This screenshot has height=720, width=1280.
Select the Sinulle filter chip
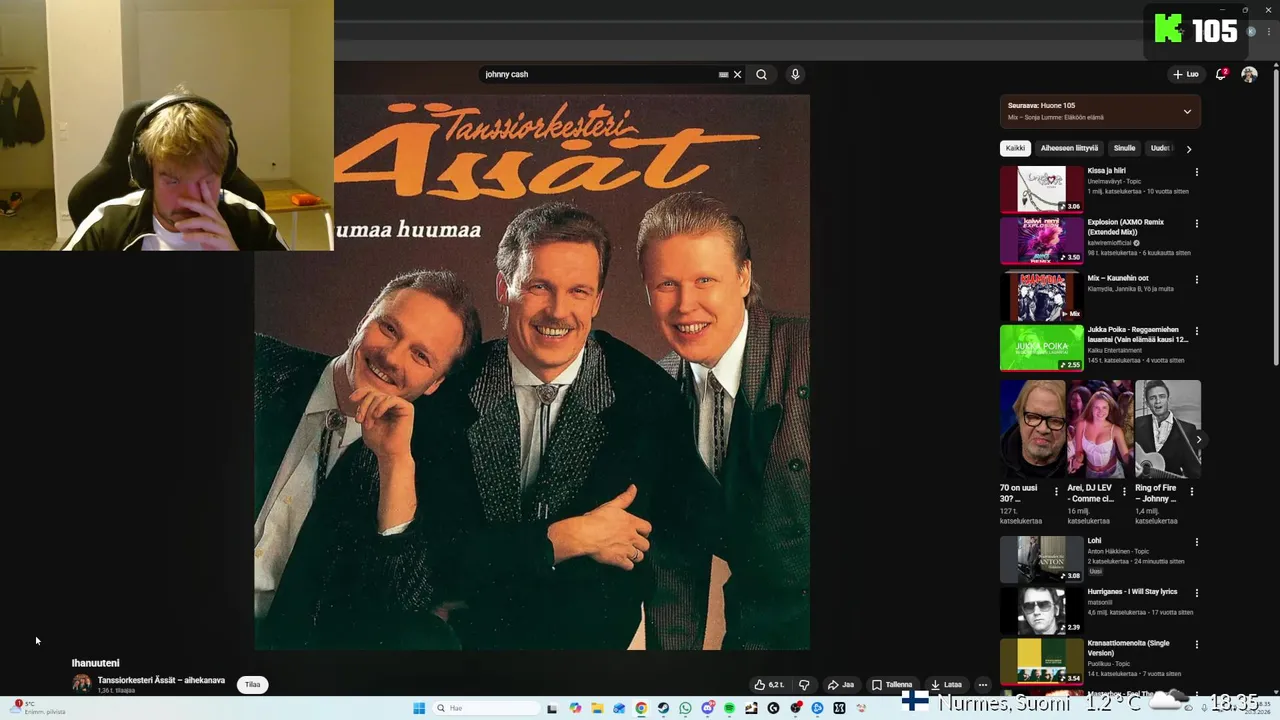1124,148
